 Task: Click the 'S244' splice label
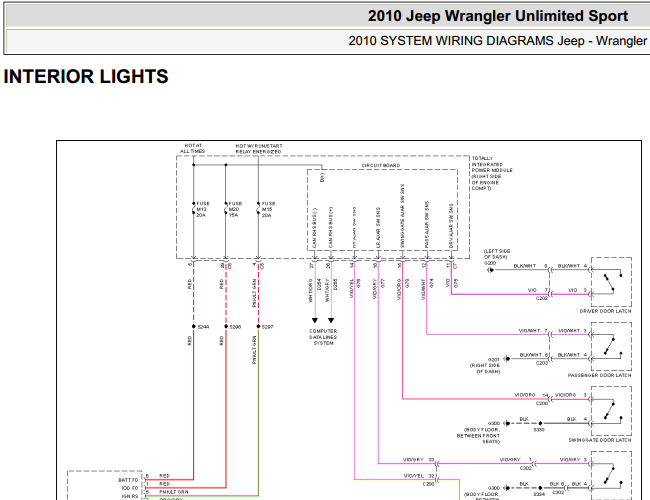pos(203,327)
